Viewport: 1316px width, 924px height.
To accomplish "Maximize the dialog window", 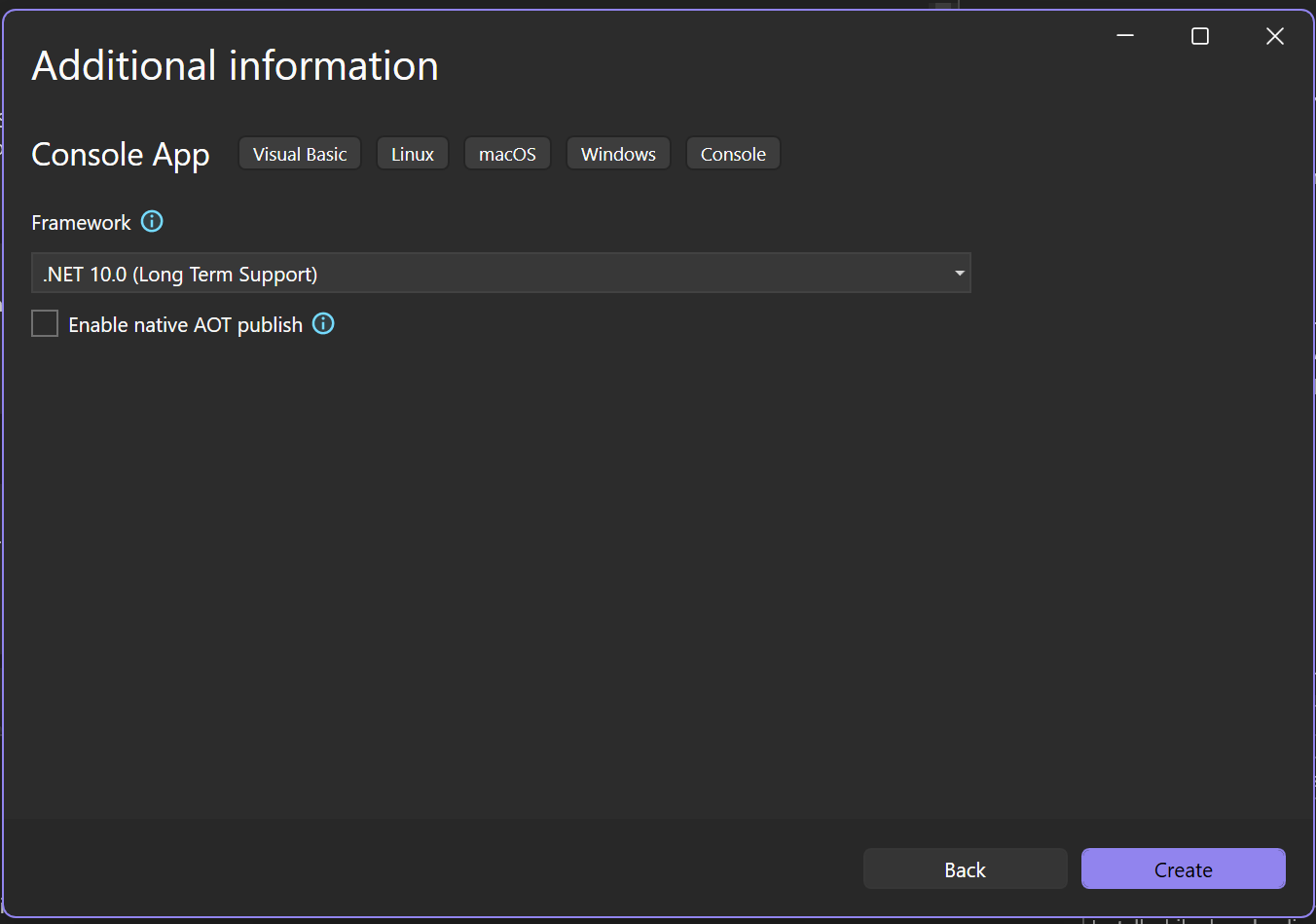I will (x=1199, y=36).
